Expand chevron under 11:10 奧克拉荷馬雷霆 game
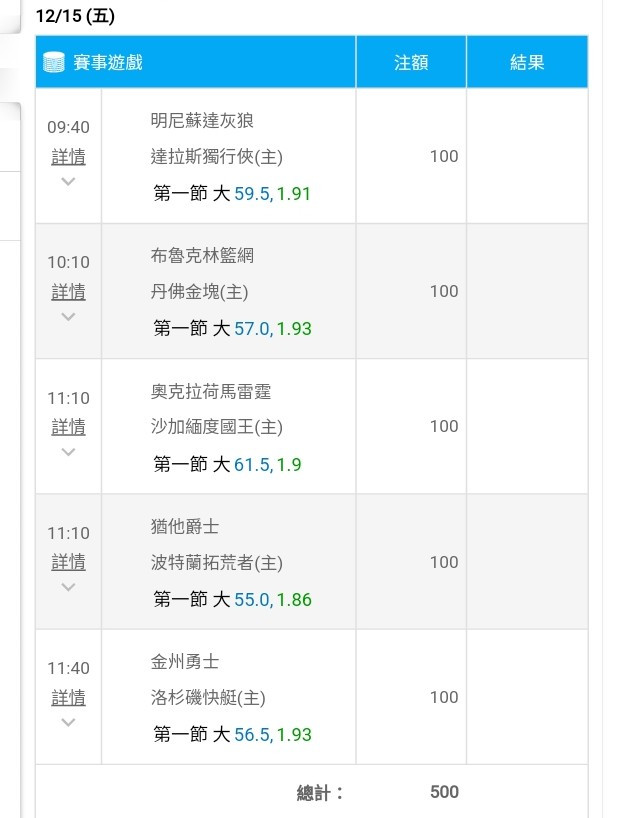 point(68,452)
